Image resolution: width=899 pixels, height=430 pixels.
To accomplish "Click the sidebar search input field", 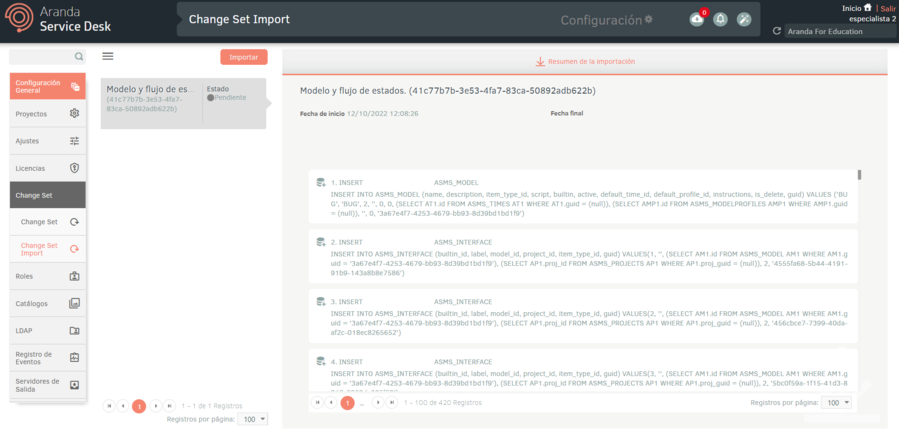I will point(42,56).
